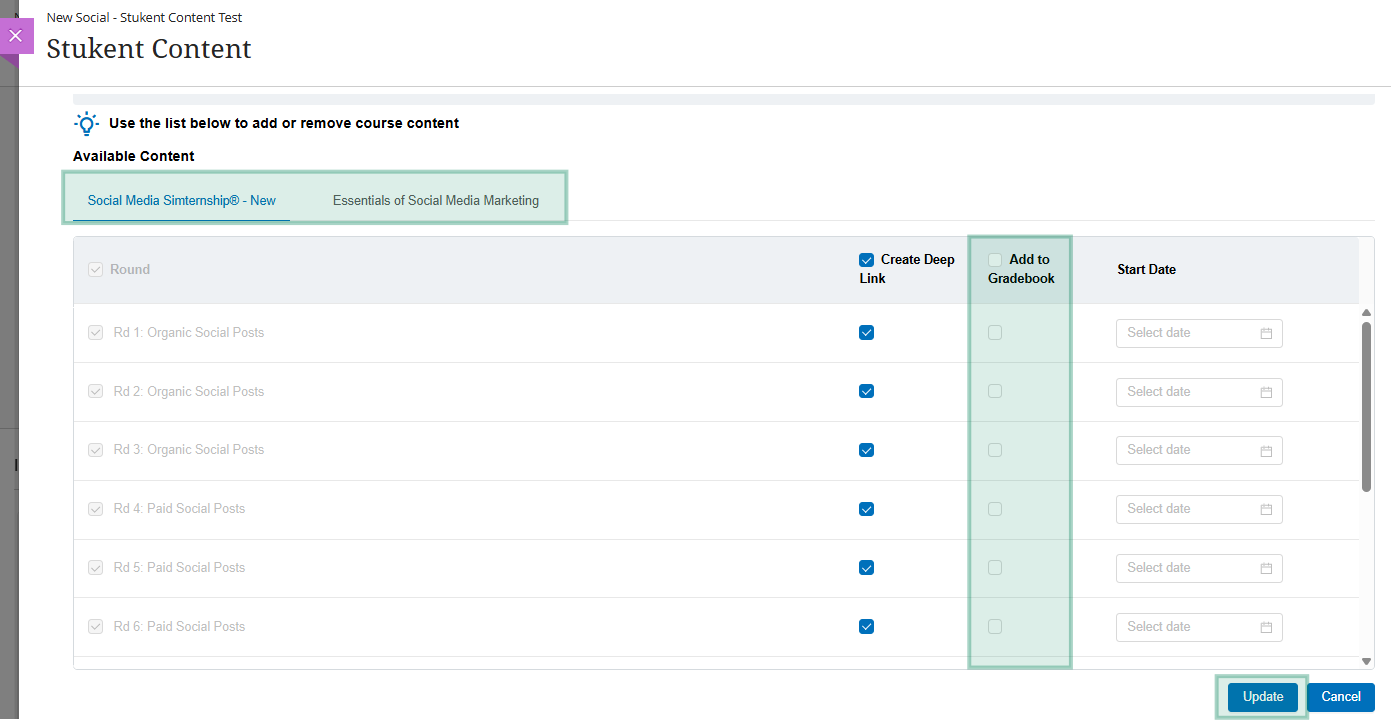
Task: Check gradebook box for Rd 2: Organic Social Posts
Action: click(995, 391)
